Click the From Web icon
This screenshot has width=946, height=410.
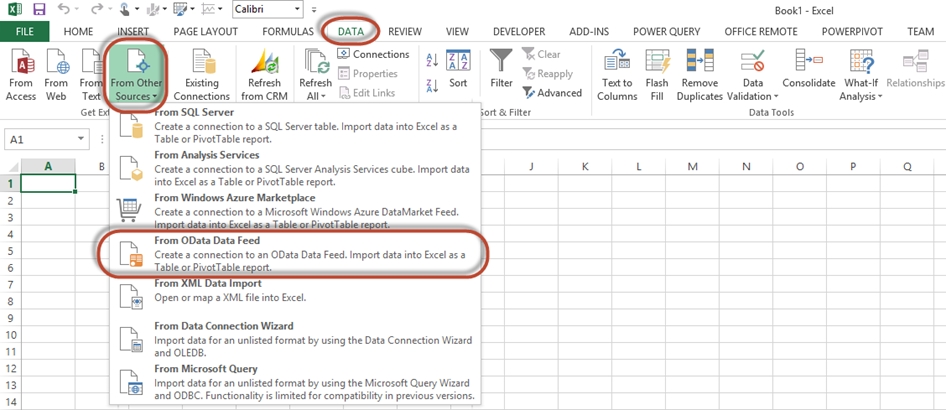56,74
